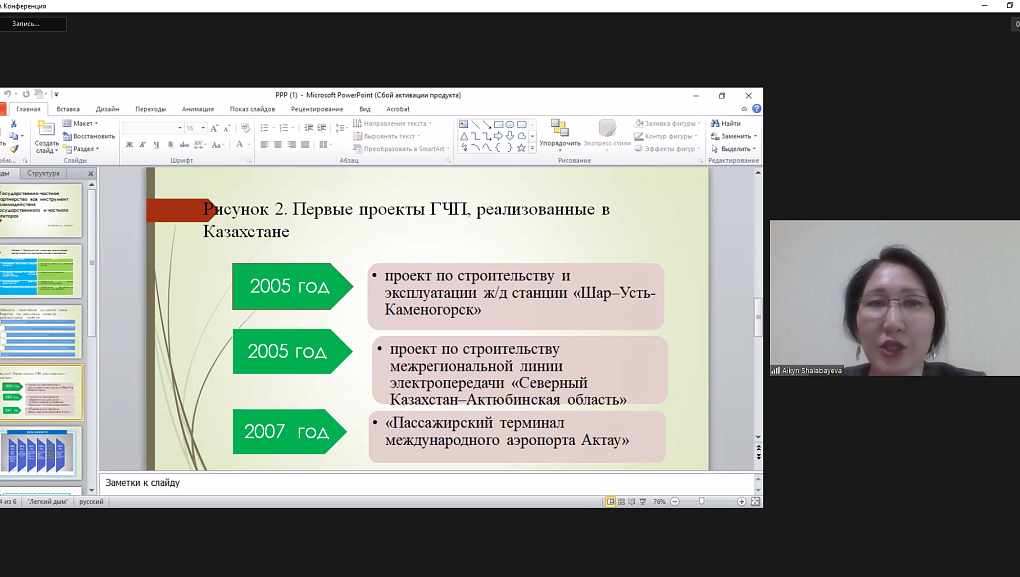Viewport: 1020px width, 577px height.
Task: Open the Дизайн ribbon tab
Action: 107,109
